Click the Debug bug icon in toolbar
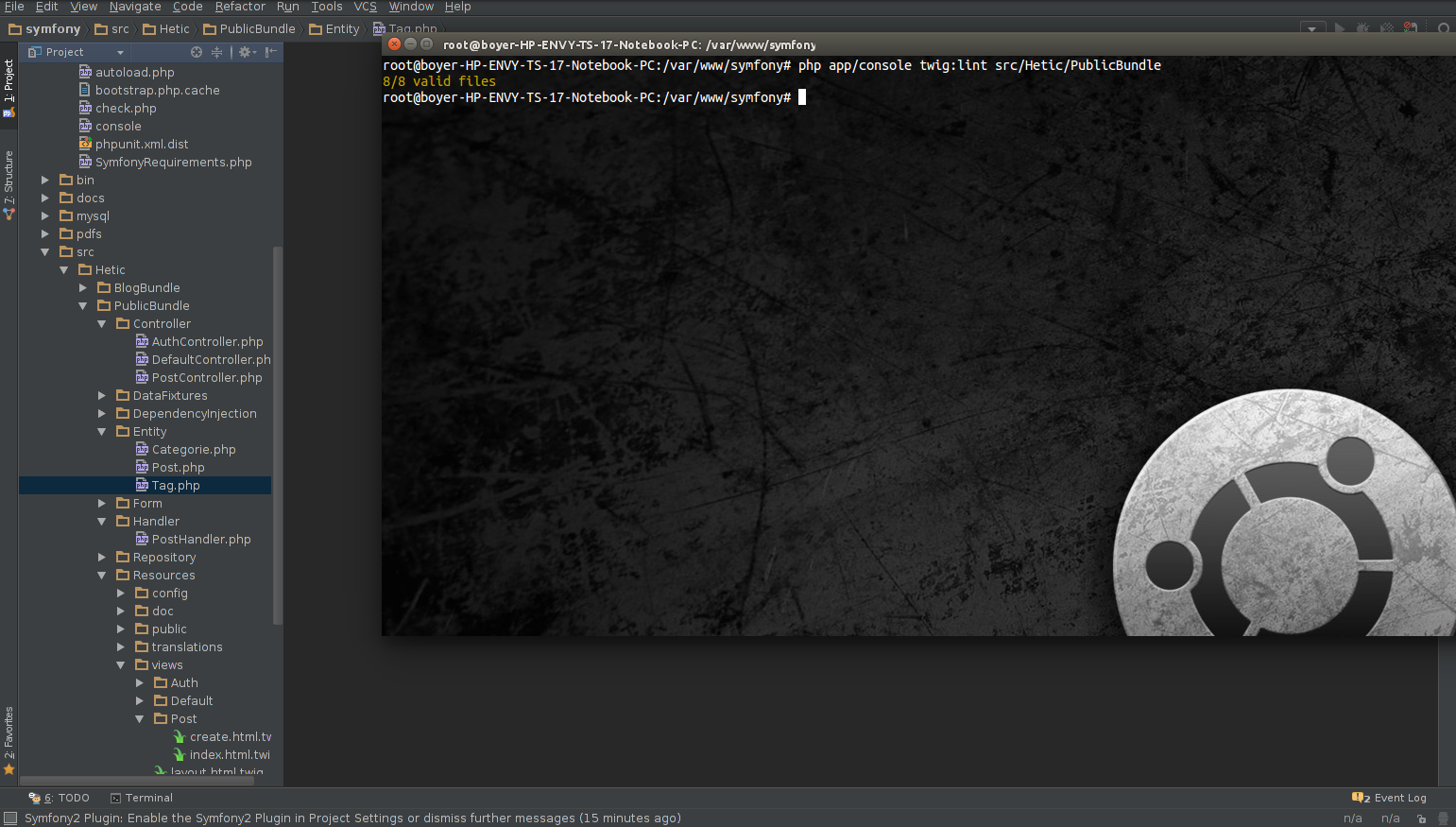The height and width of the screenshot is (827, 1456). point(1362,29)
